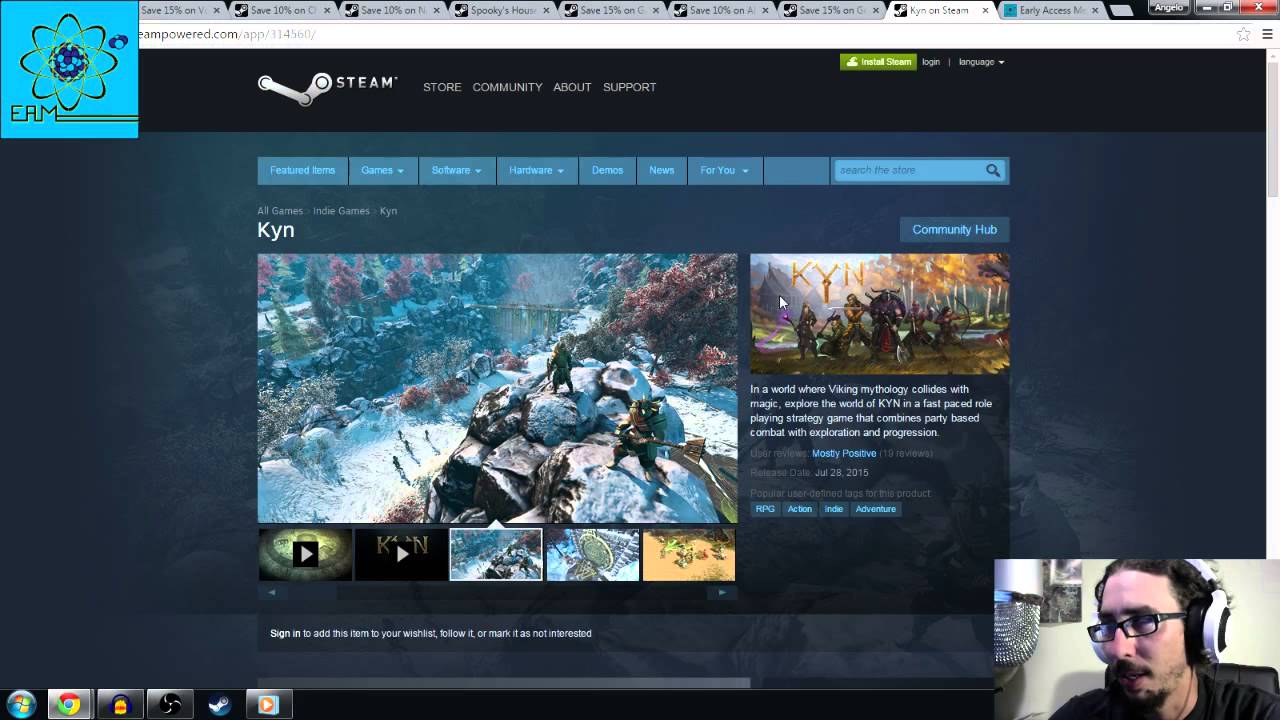Click the Steam logo in the header
Image resolution: width=1280 pixels, height=720 pixels.
coord(327,87)
